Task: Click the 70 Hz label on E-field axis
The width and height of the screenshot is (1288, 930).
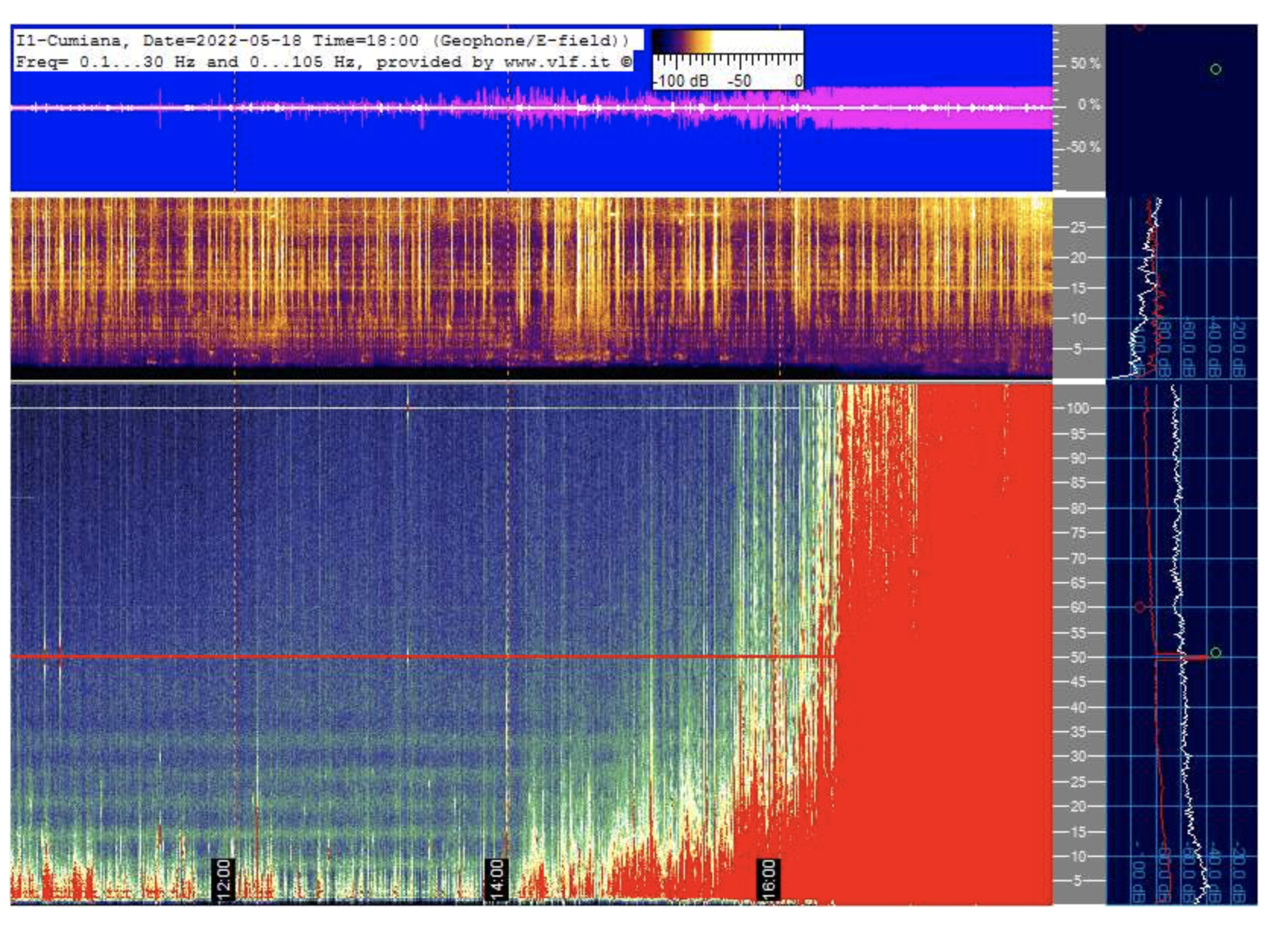Action: coord(1078,558)
